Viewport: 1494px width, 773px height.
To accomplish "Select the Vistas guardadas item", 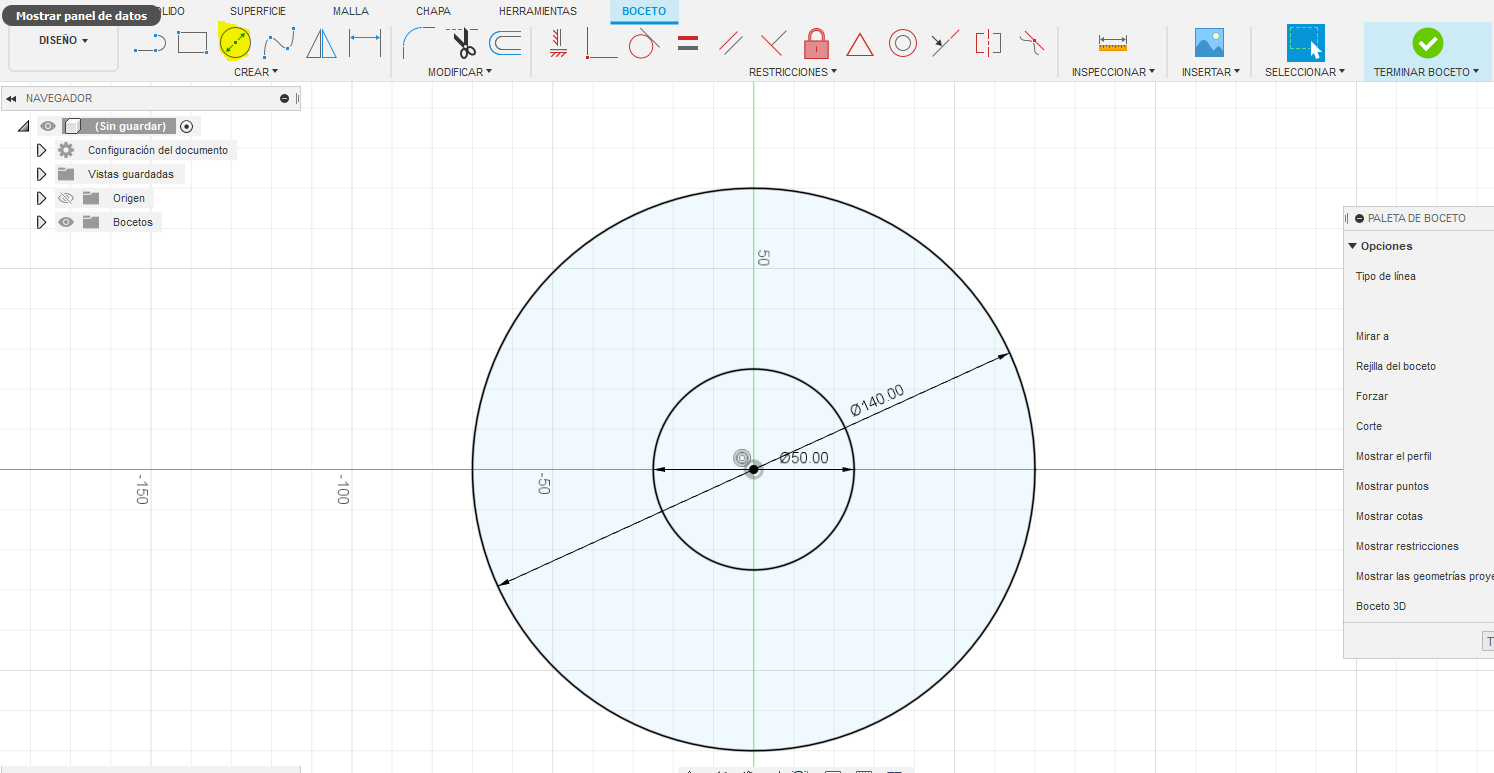I will 131,174.
